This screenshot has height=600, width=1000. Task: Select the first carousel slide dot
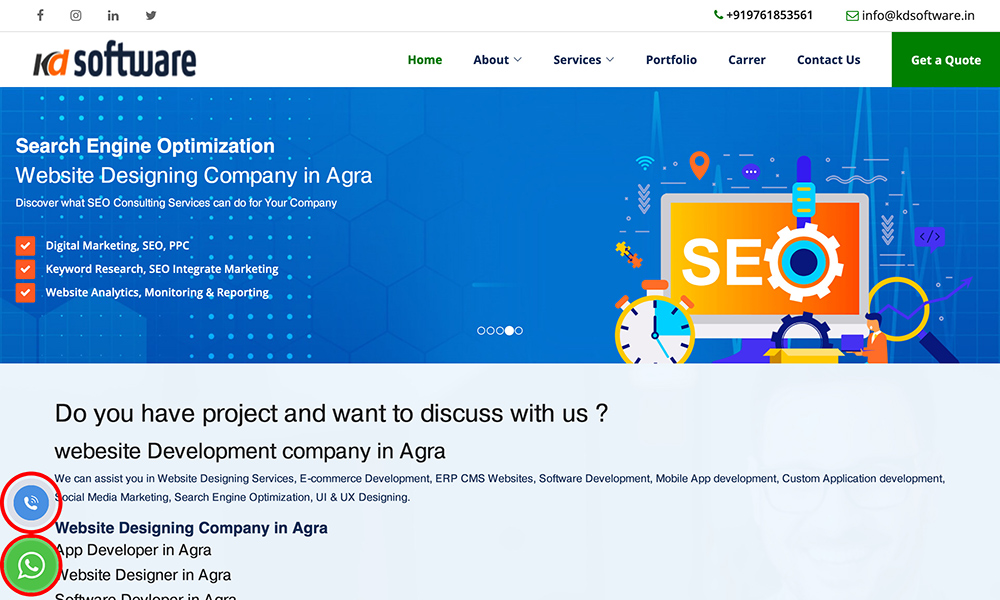(482, 330)
